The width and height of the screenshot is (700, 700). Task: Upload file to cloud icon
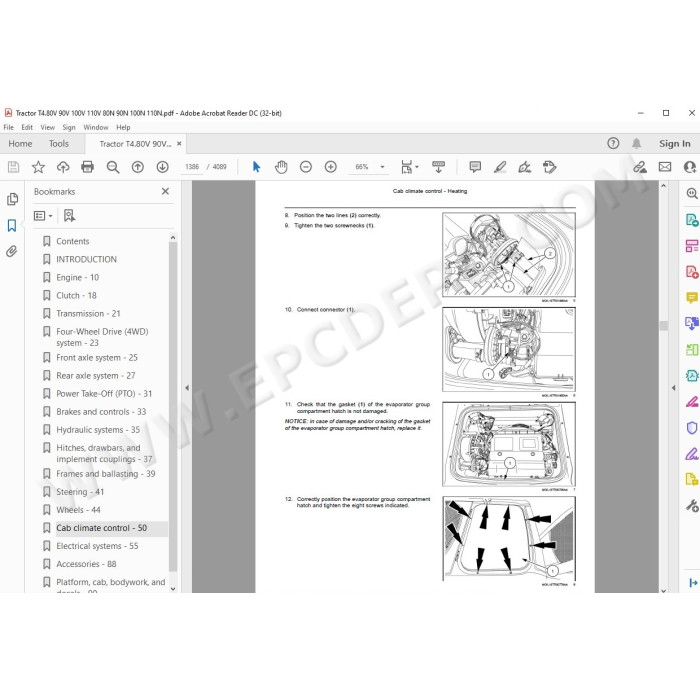coord(63,167)
